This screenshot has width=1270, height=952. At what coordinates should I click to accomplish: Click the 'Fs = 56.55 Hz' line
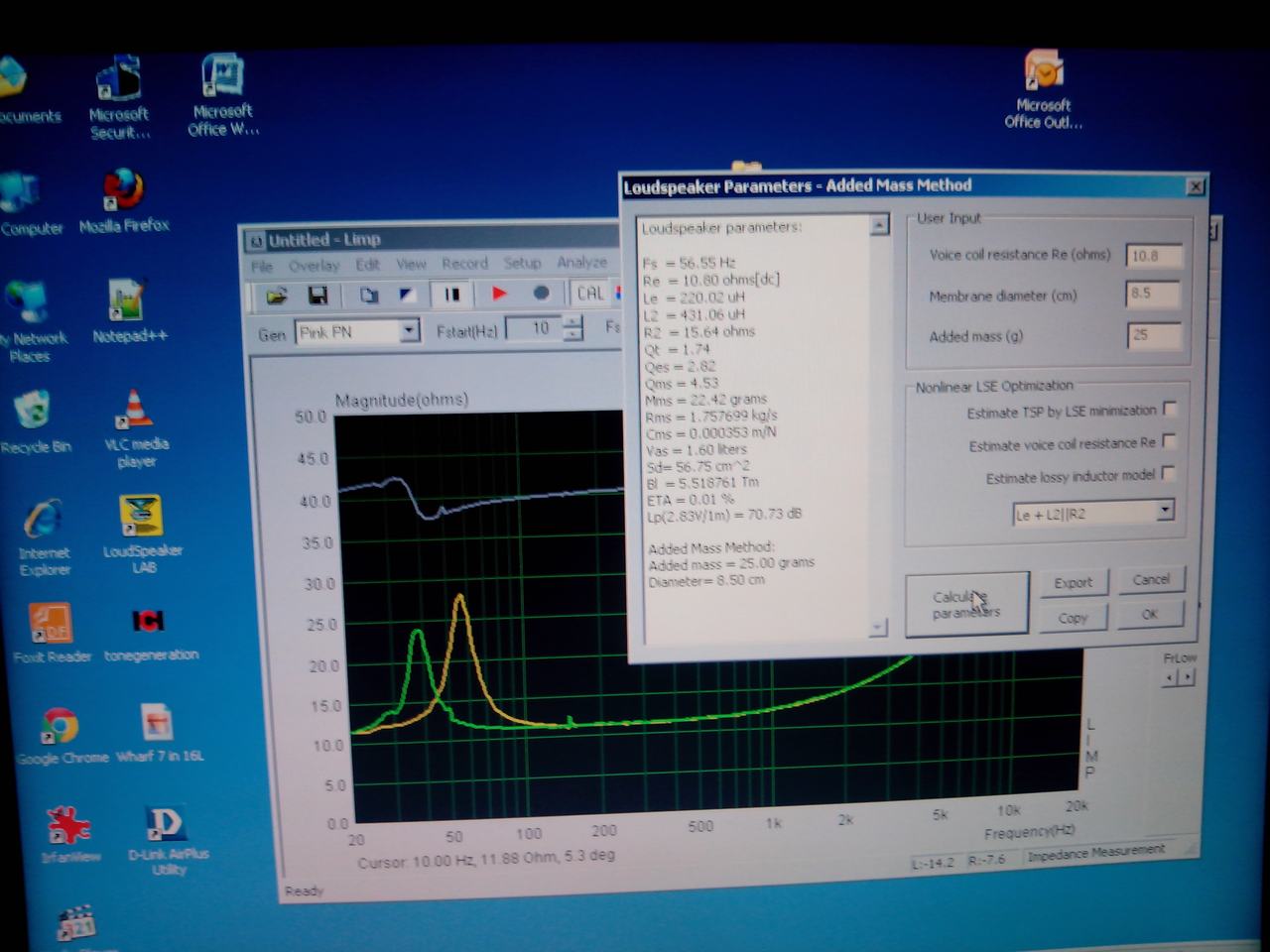click(689, 263)
